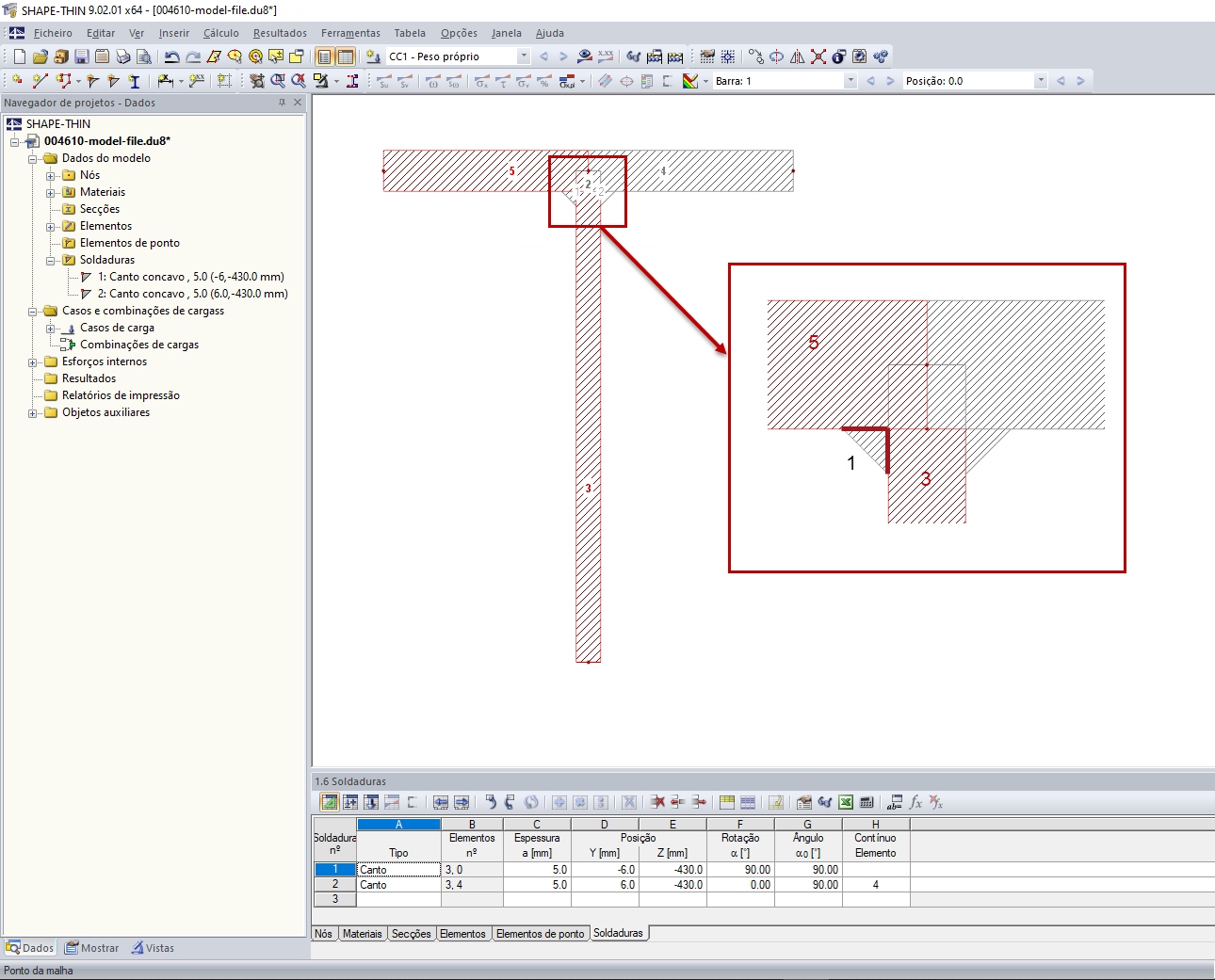
Task: Undo the last action
Action: click(171, 56)
